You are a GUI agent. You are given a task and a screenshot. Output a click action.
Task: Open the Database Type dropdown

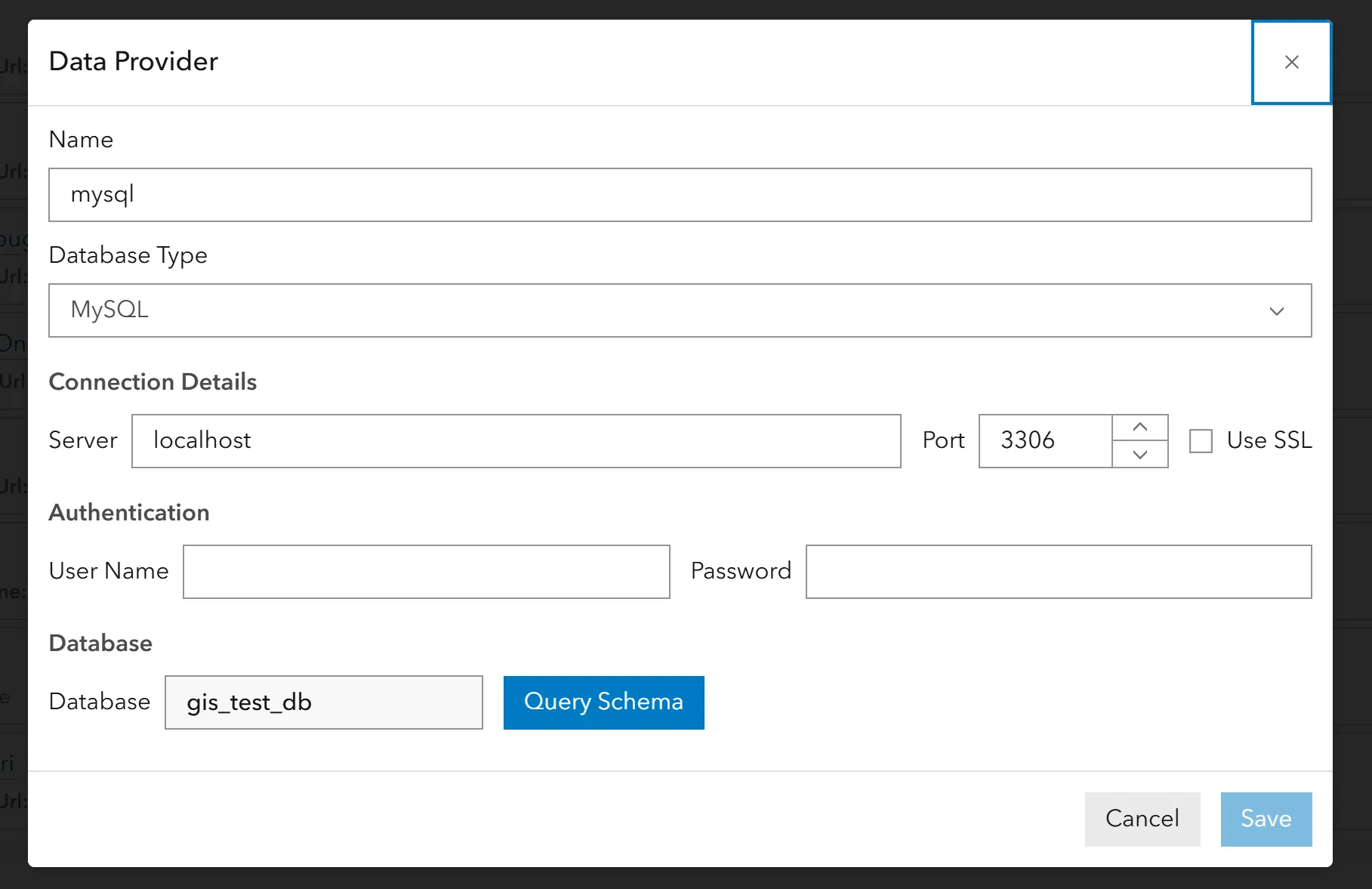point(680,310)
